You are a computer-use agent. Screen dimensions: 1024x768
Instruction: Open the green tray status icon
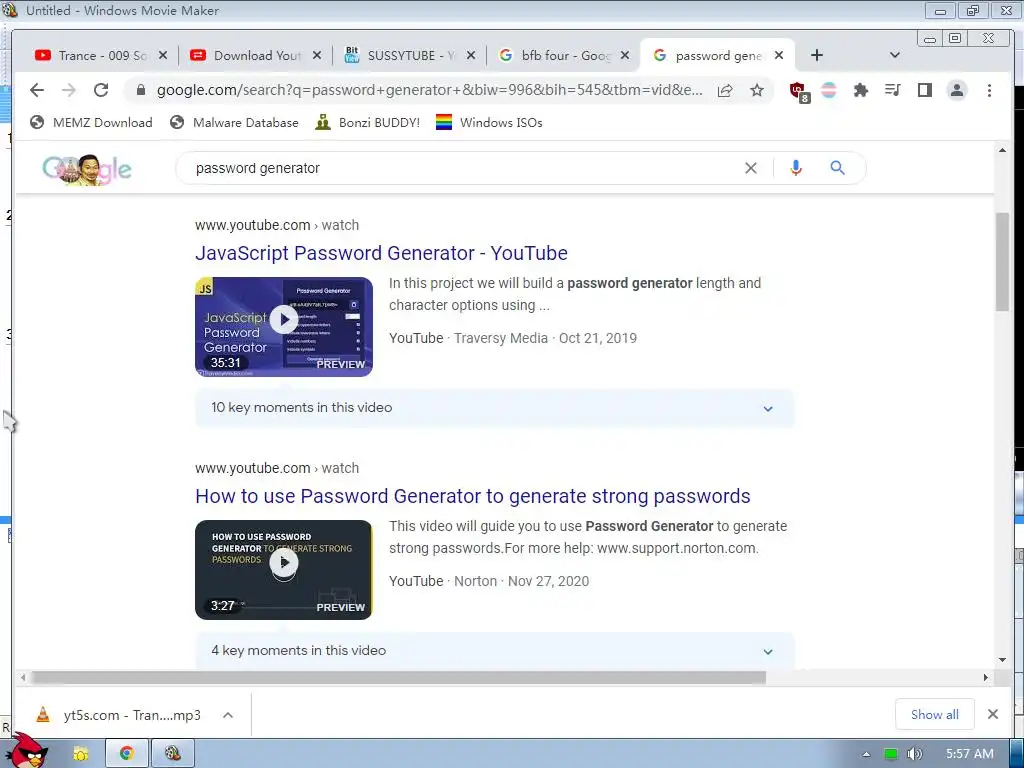point(890,754)
